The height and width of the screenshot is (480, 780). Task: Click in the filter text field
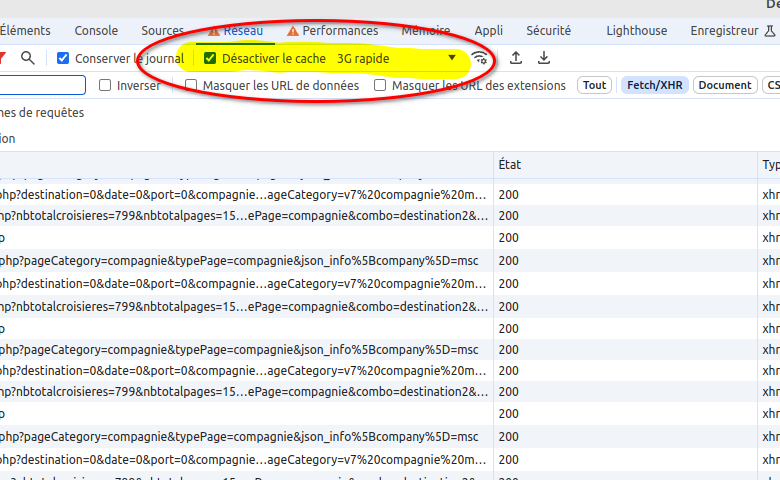point(40,86)
